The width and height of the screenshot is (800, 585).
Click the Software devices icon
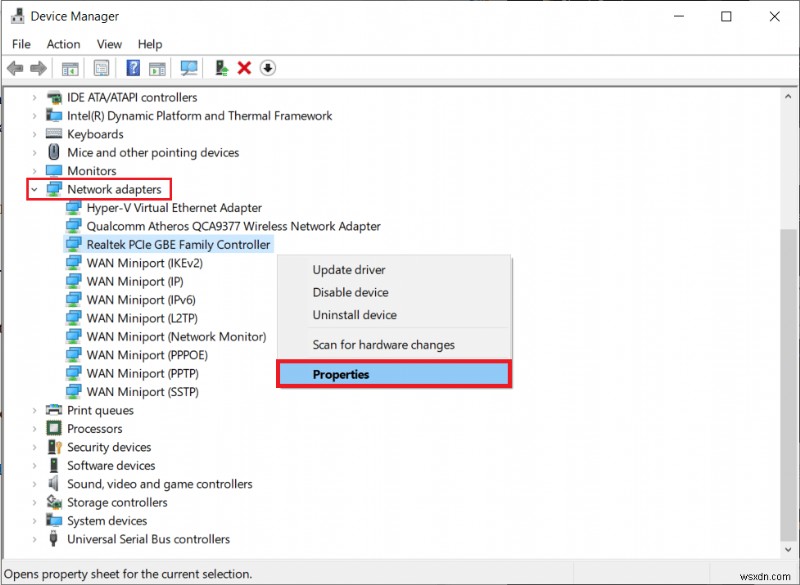point(54,465)
